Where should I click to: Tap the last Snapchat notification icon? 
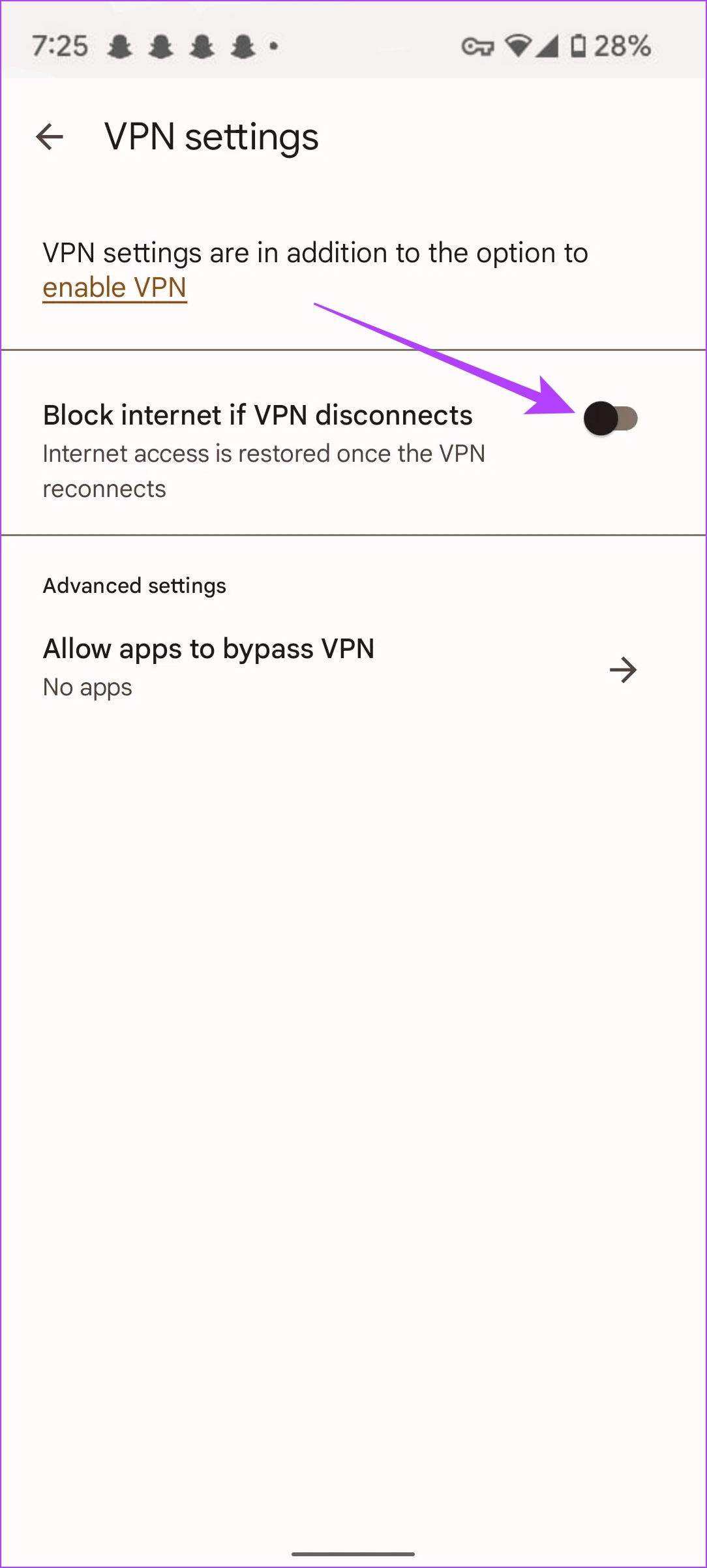tap(243, 46)
